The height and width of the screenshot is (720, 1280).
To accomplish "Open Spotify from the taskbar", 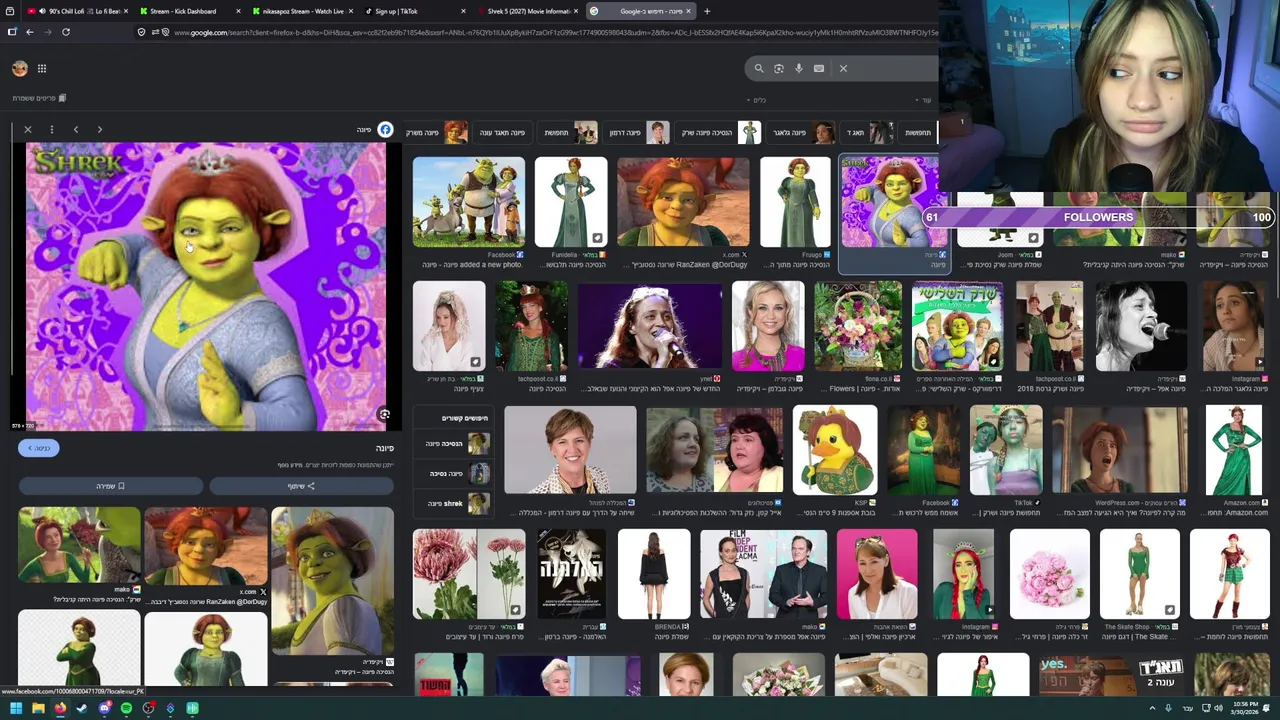I will coord(126,708).
